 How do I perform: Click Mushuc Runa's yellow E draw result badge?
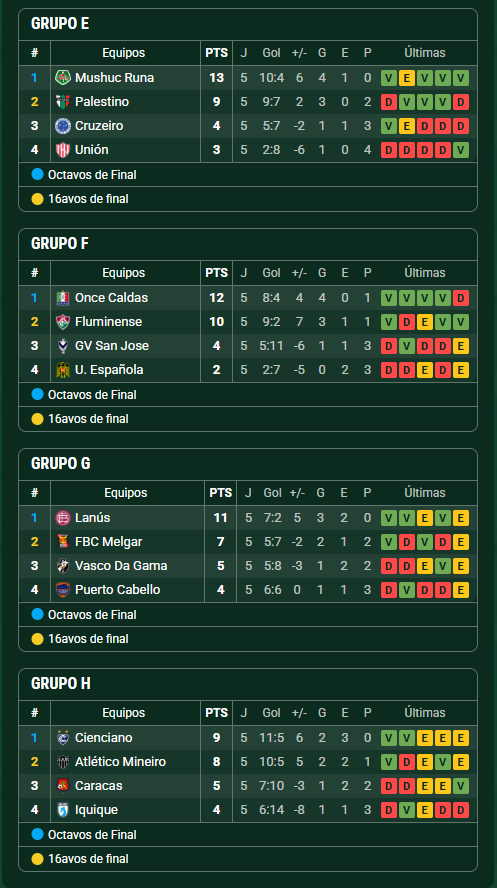(x=406, y=78)
